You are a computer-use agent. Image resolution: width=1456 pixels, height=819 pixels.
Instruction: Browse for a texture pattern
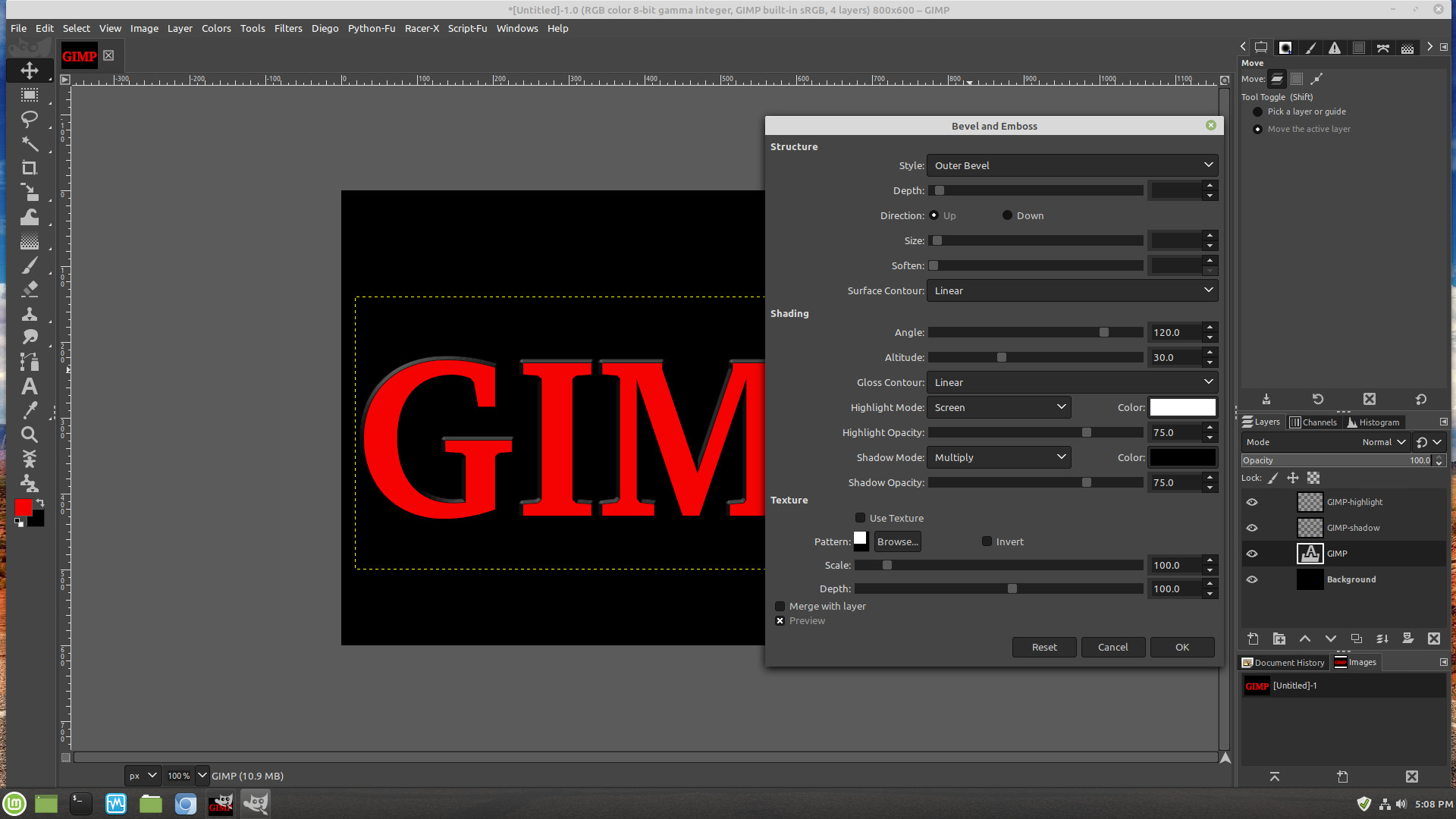tap(898, 541)
